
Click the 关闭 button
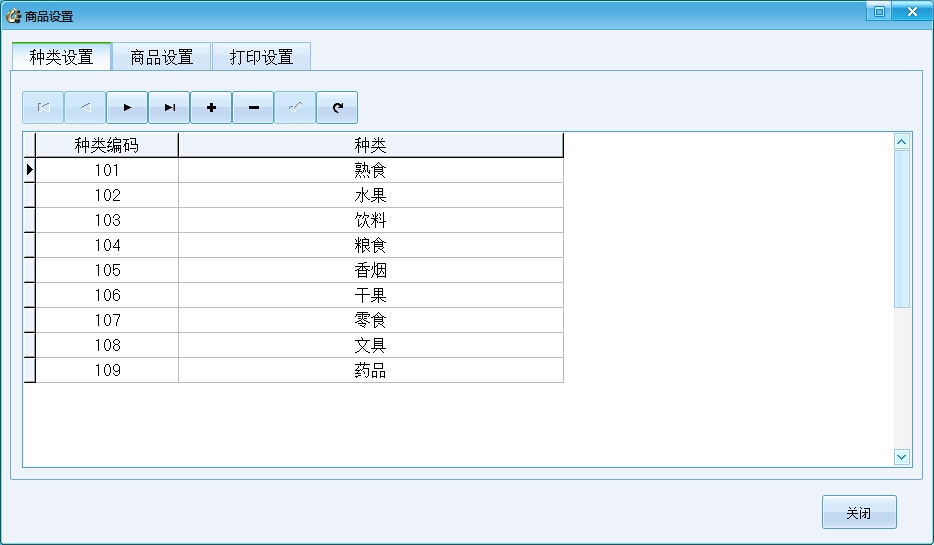coord(859,512)
